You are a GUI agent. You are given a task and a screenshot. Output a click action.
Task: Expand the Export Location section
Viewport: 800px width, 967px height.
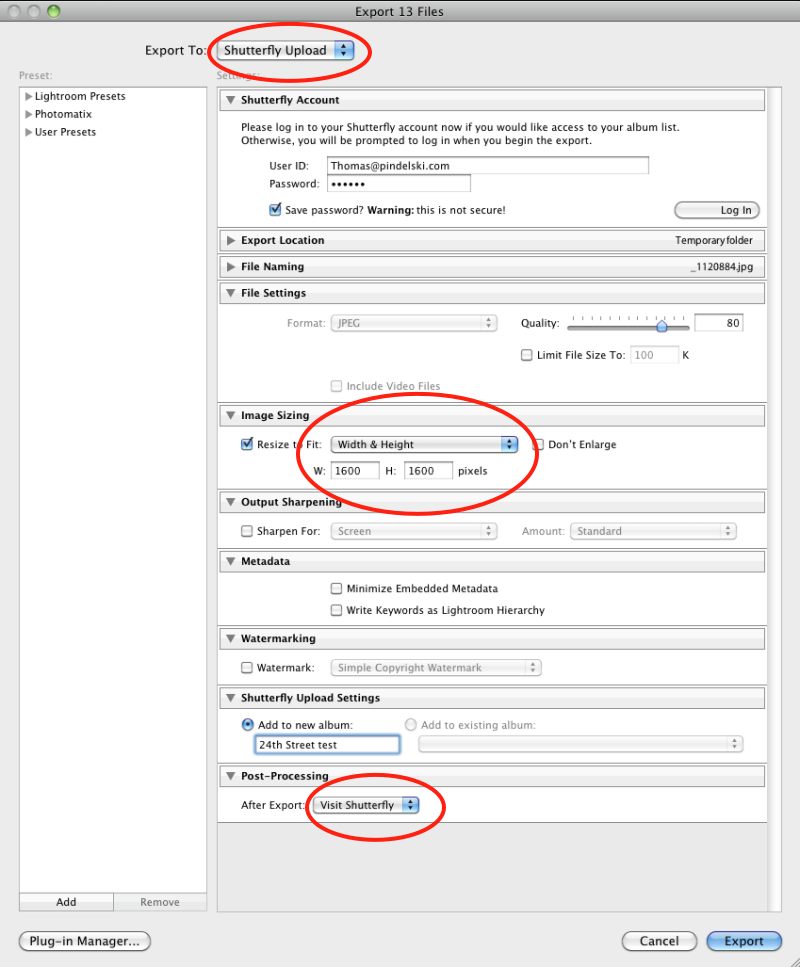click(x=231, y=241)
